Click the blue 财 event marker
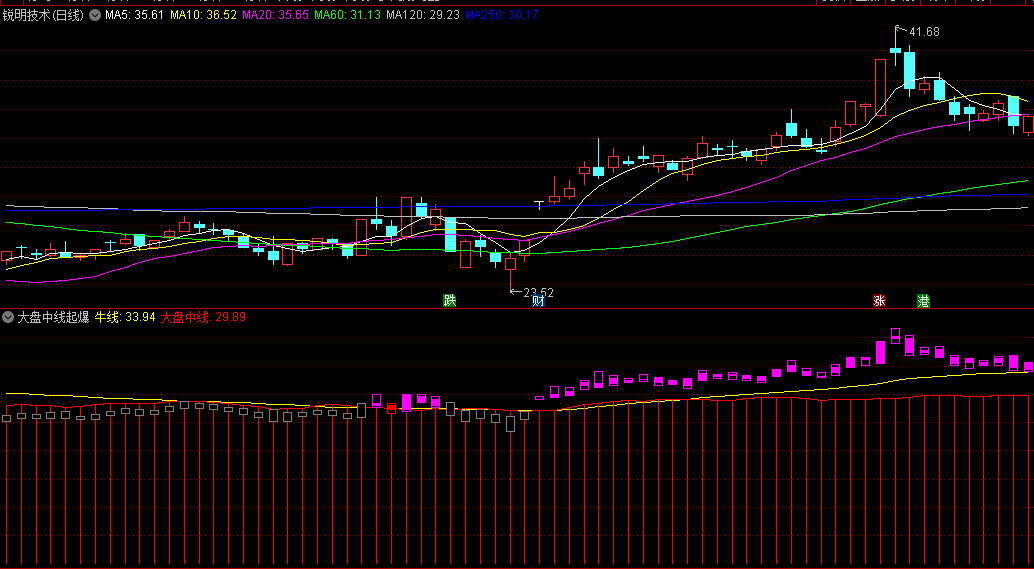The width and height of the screenshot is (1034, 569). (538, 301)
